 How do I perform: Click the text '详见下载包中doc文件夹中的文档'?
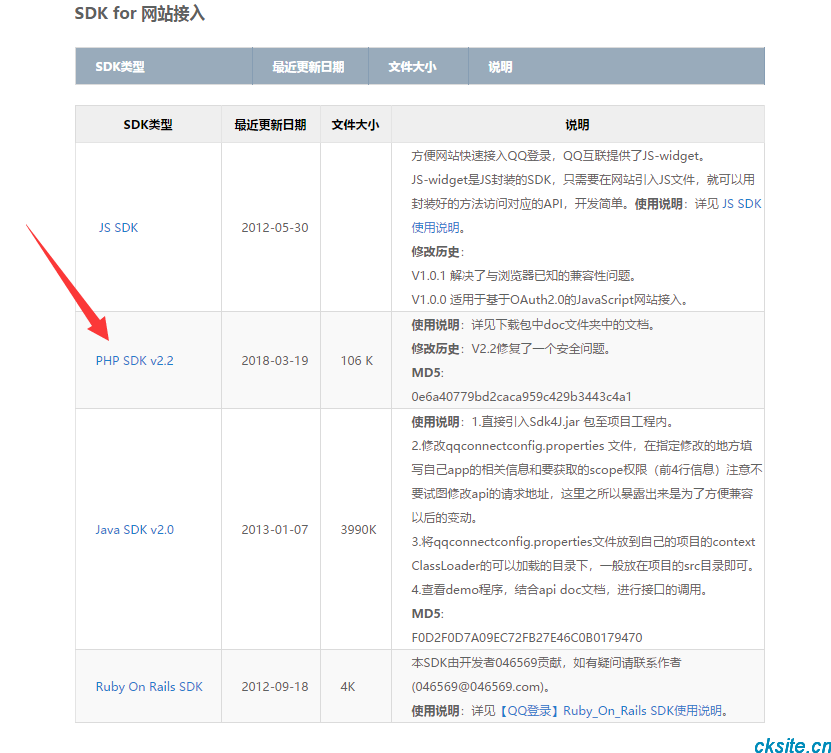[x=563, y=325]
